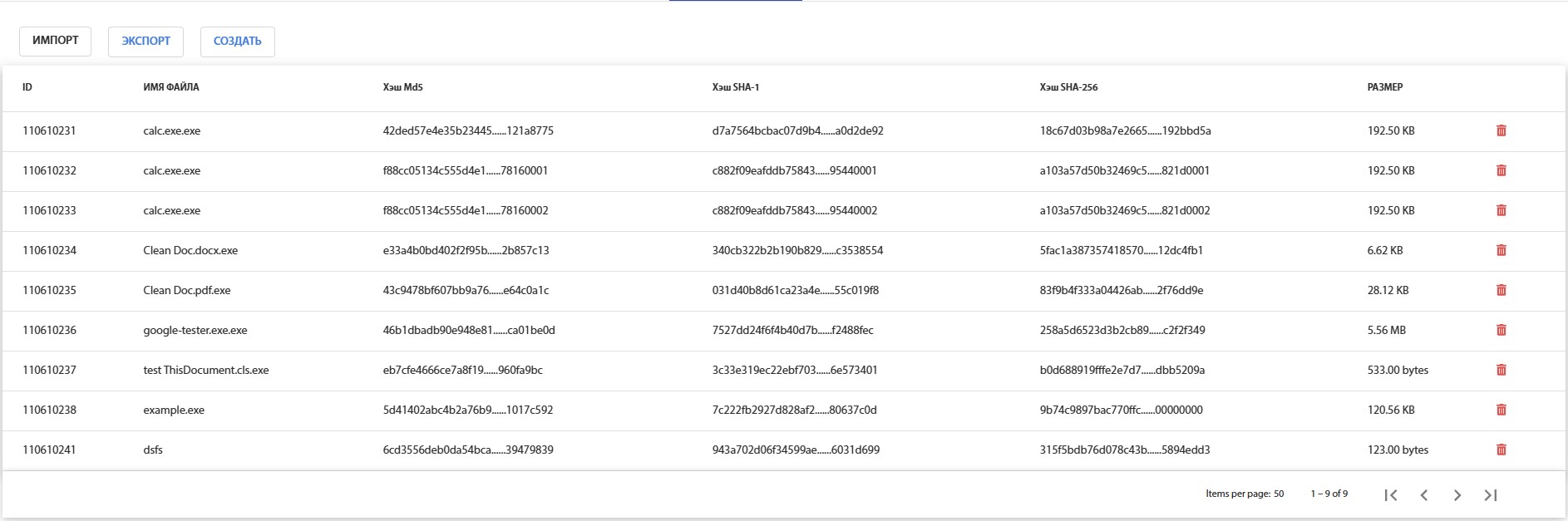This screenshot has height=521, width=1568.
Task: Delete the dsfs file entry
Action: (x=1501, y=450)
